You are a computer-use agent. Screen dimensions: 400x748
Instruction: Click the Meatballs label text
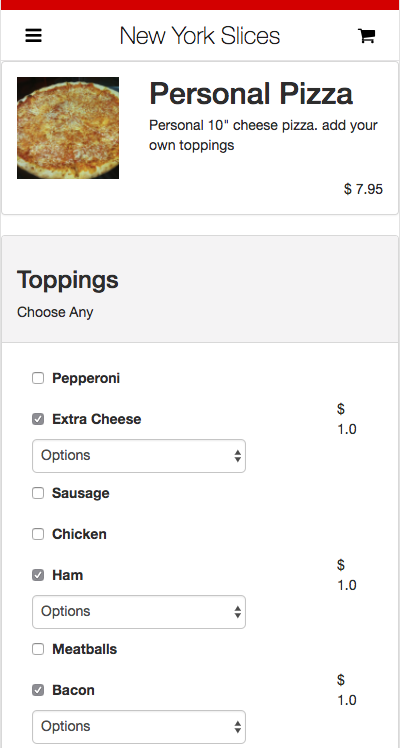point(84,649)
